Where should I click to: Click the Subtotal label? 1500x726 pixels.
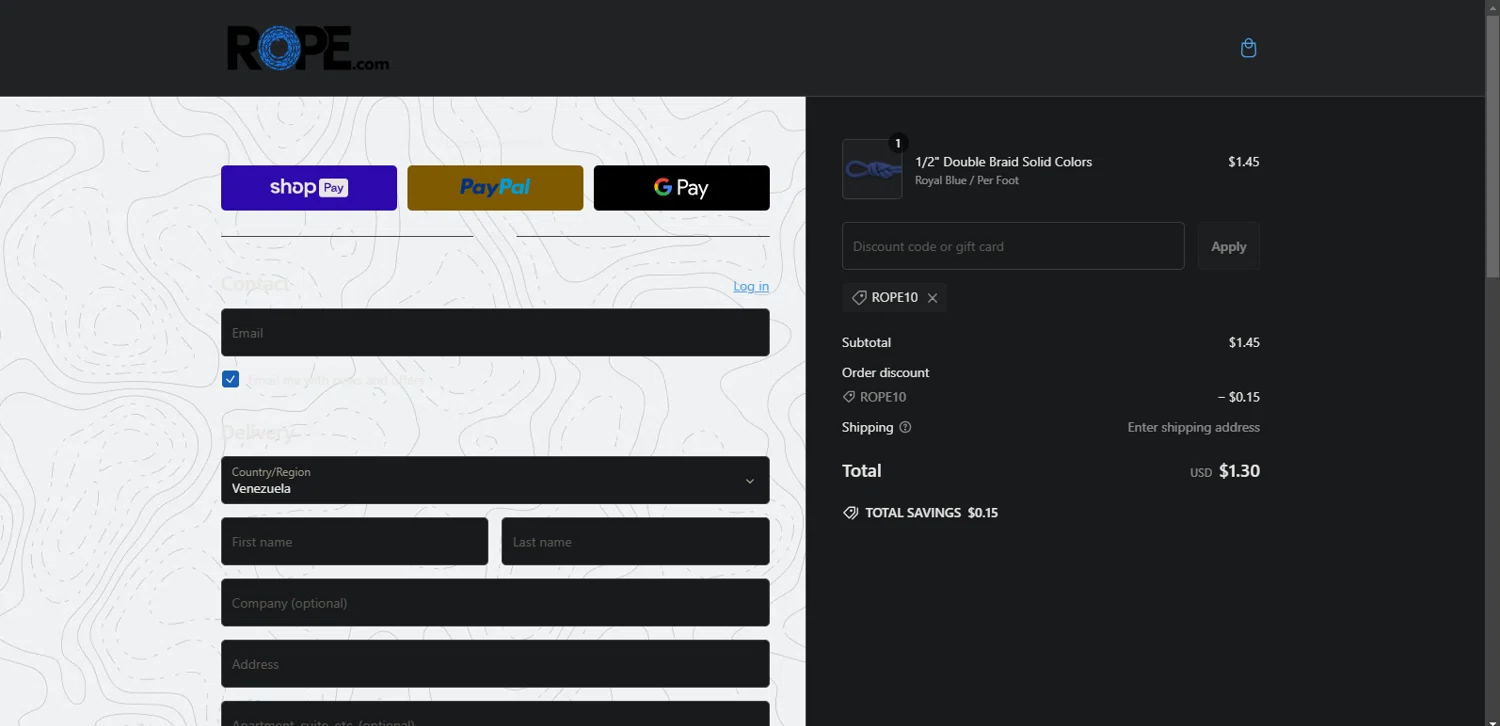866,342
